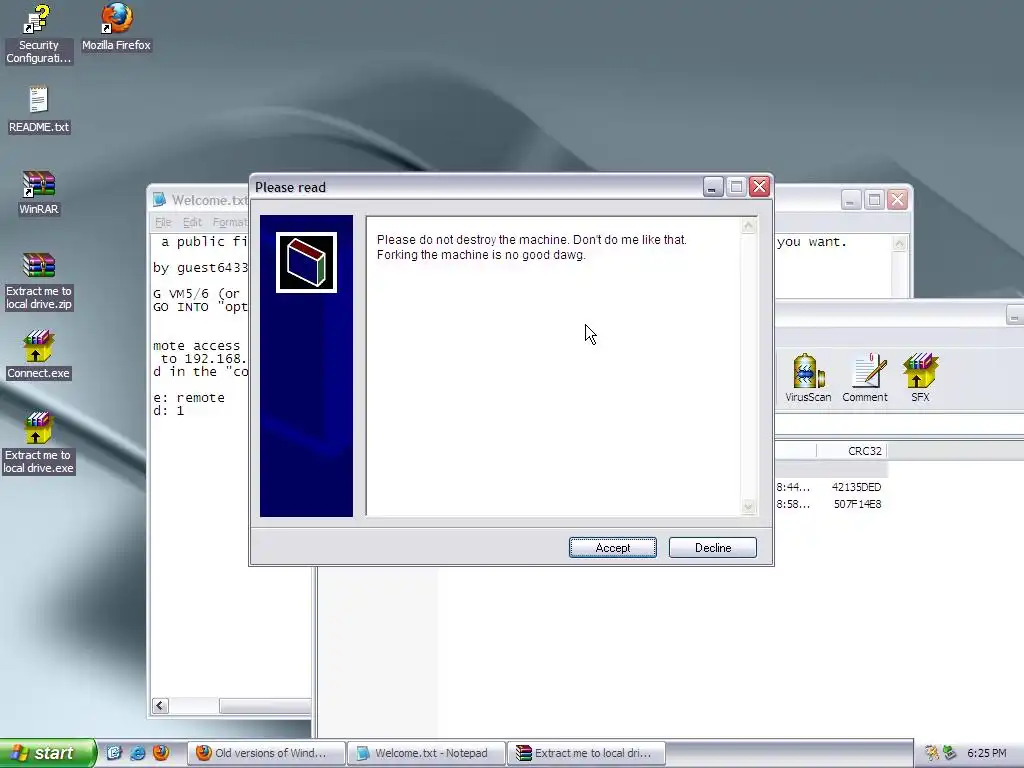Select the README.txt desktop file

[x=39, y=110]
